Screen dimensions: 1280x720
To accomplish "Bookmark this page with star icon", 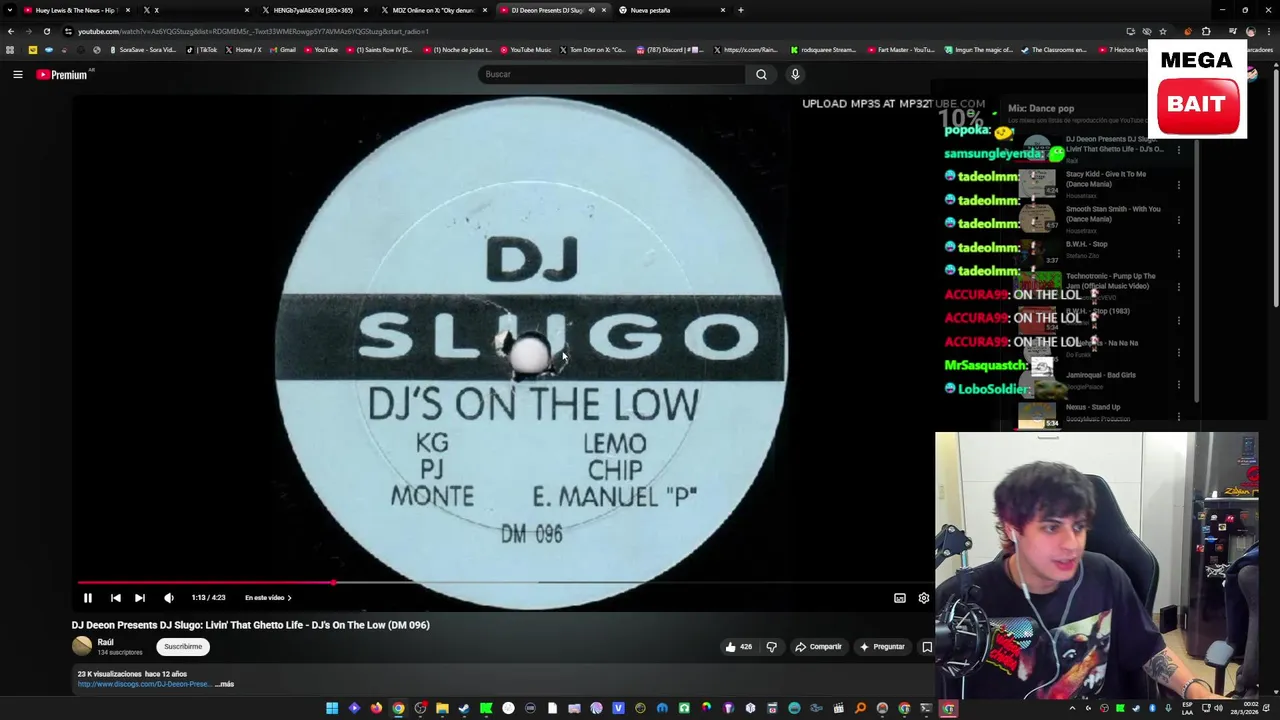I will [x=1162, y=31].
